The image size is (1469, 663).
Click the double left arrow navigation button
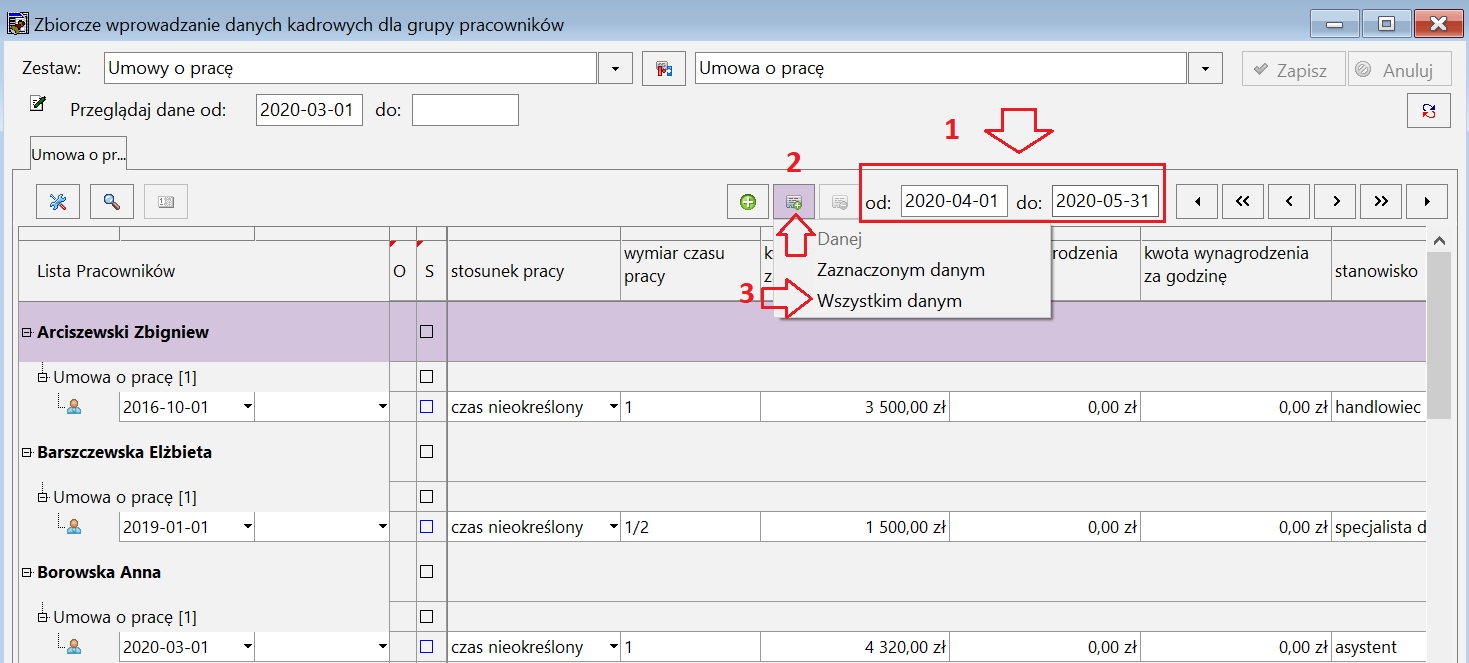1243,202
